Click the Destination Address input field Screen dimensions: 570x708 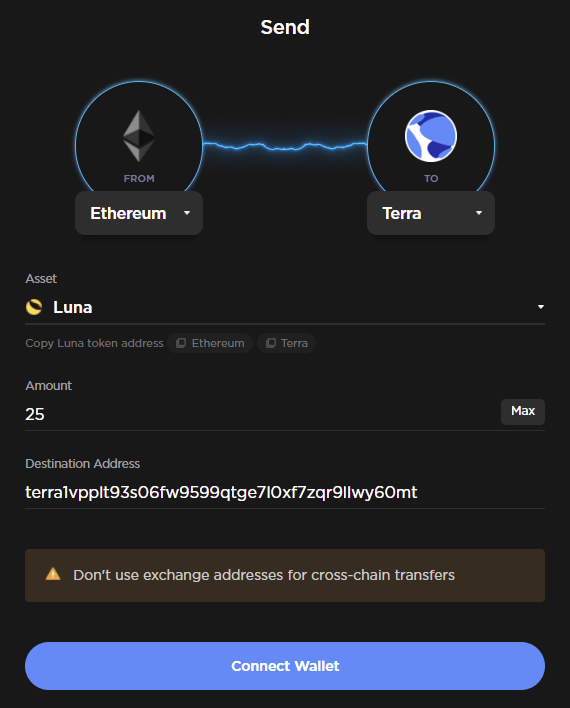point(285,492)
